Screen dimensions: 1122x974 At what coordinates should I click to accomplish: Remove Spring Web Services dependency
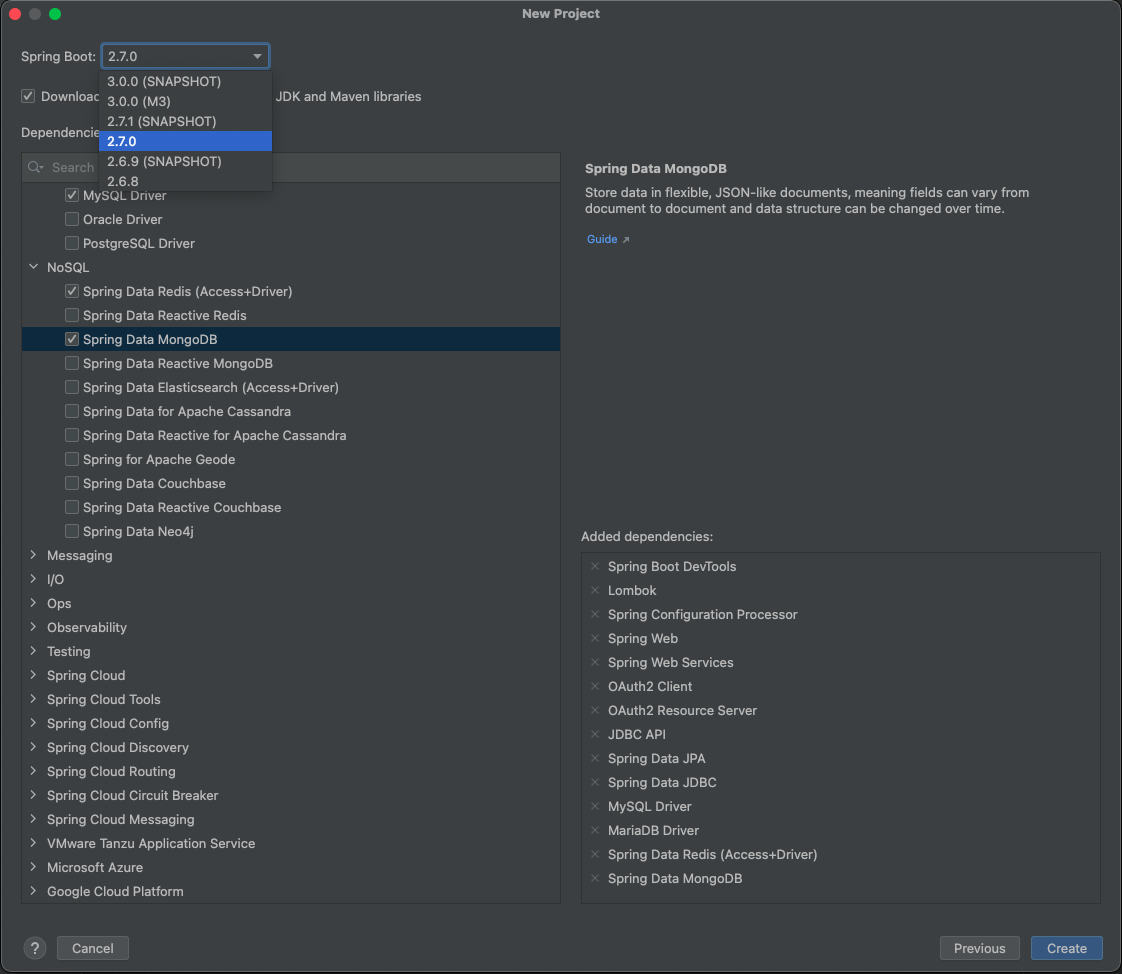coord(595,662)
